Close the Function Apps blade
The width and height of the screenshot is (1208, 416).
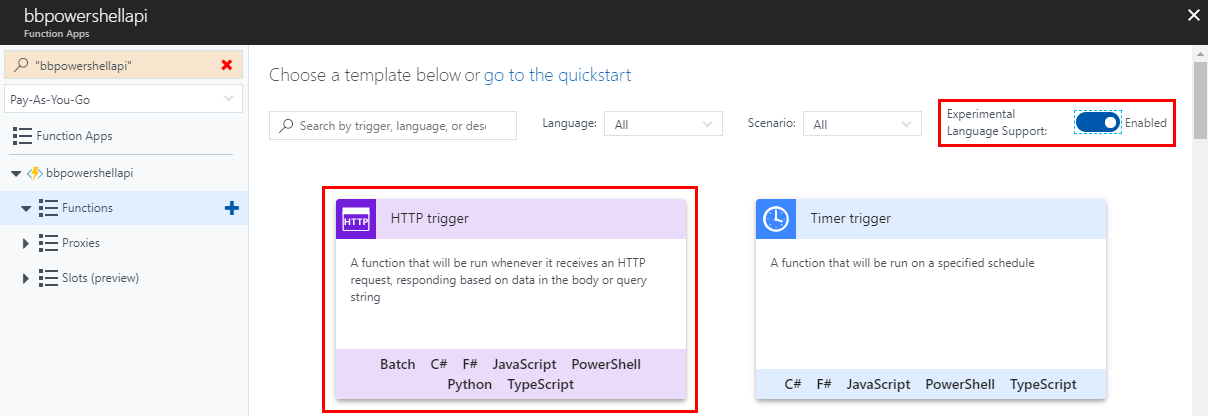[x=1192, y=15]
